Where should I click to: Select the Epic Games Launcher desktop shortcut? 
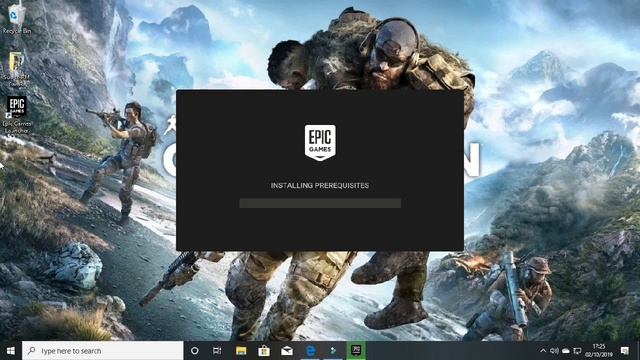tap(17, 115)
